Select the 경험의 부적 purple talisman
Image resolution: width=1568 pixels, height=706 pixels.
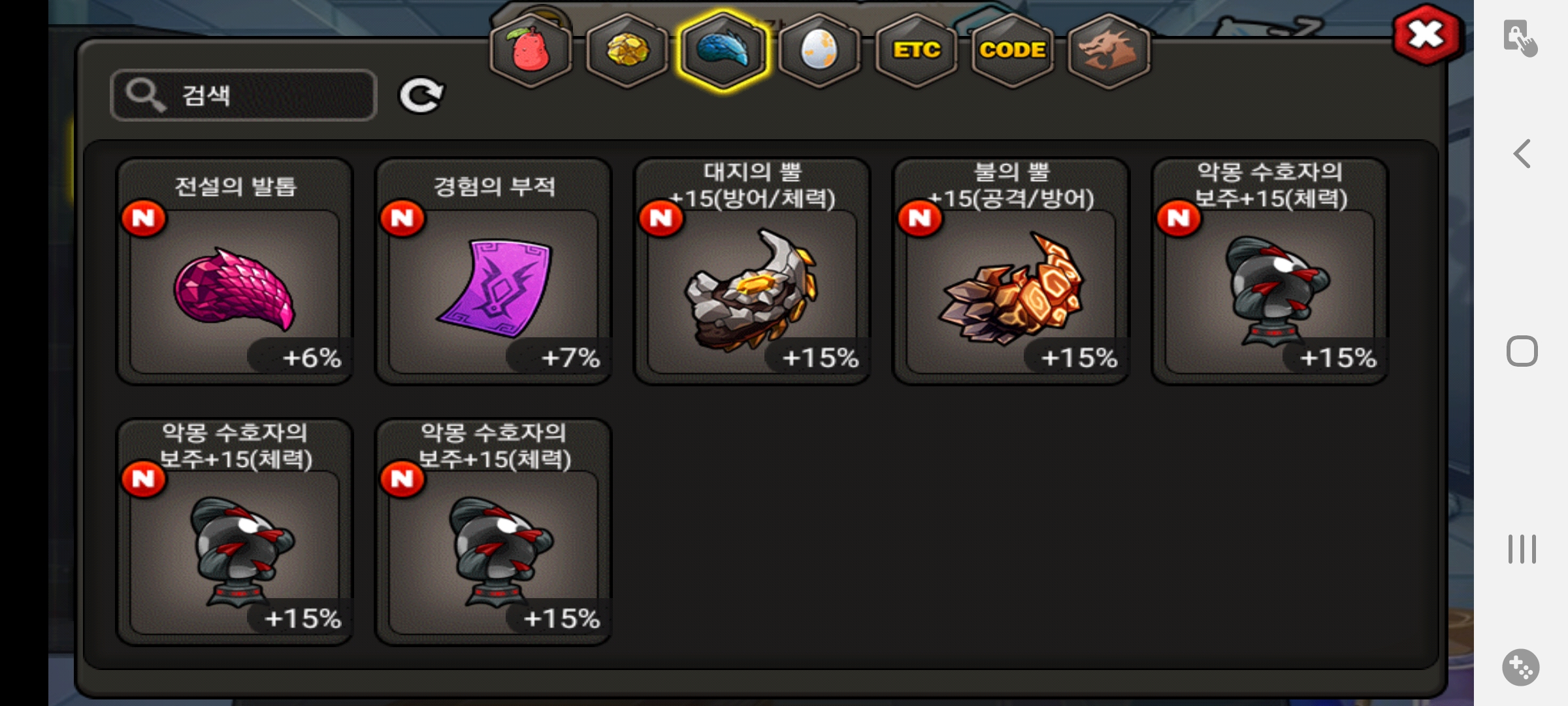(x=493, y=271)
